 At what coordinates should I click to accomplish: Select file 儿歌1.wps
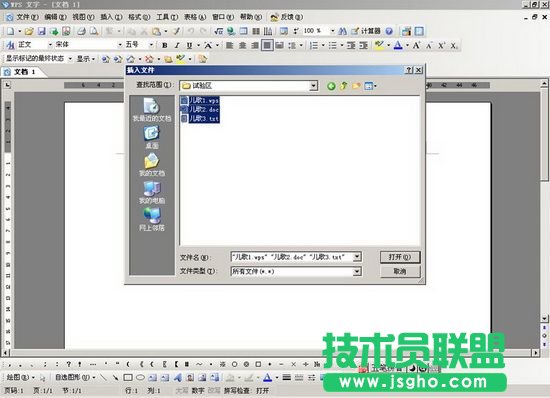click(200, 100)
